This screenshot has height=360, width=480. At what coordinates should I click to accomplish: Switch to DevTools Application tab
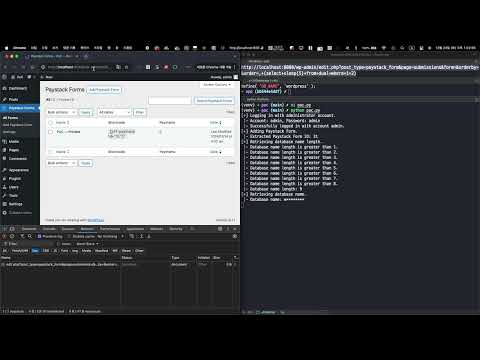point(135,229)
